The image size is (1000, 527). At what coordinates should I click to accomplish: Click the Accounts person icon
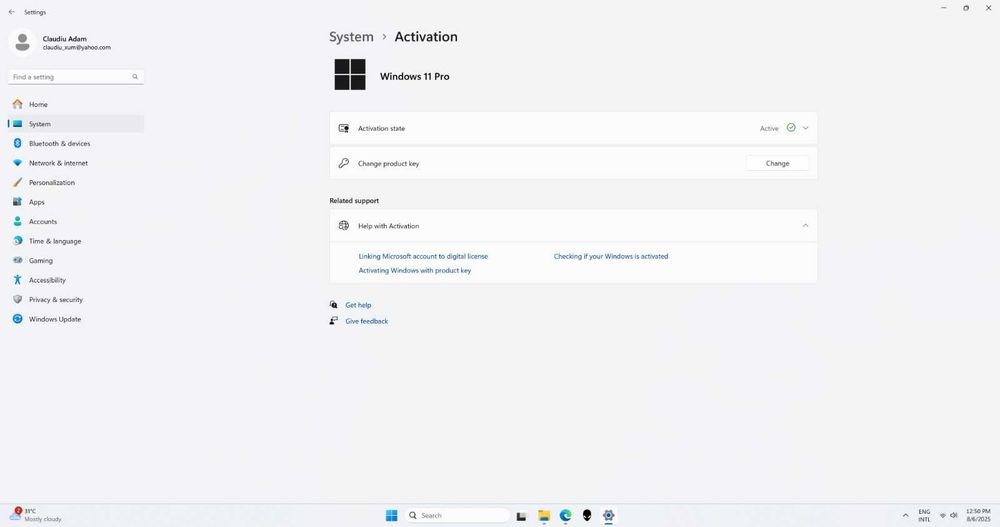17,221
